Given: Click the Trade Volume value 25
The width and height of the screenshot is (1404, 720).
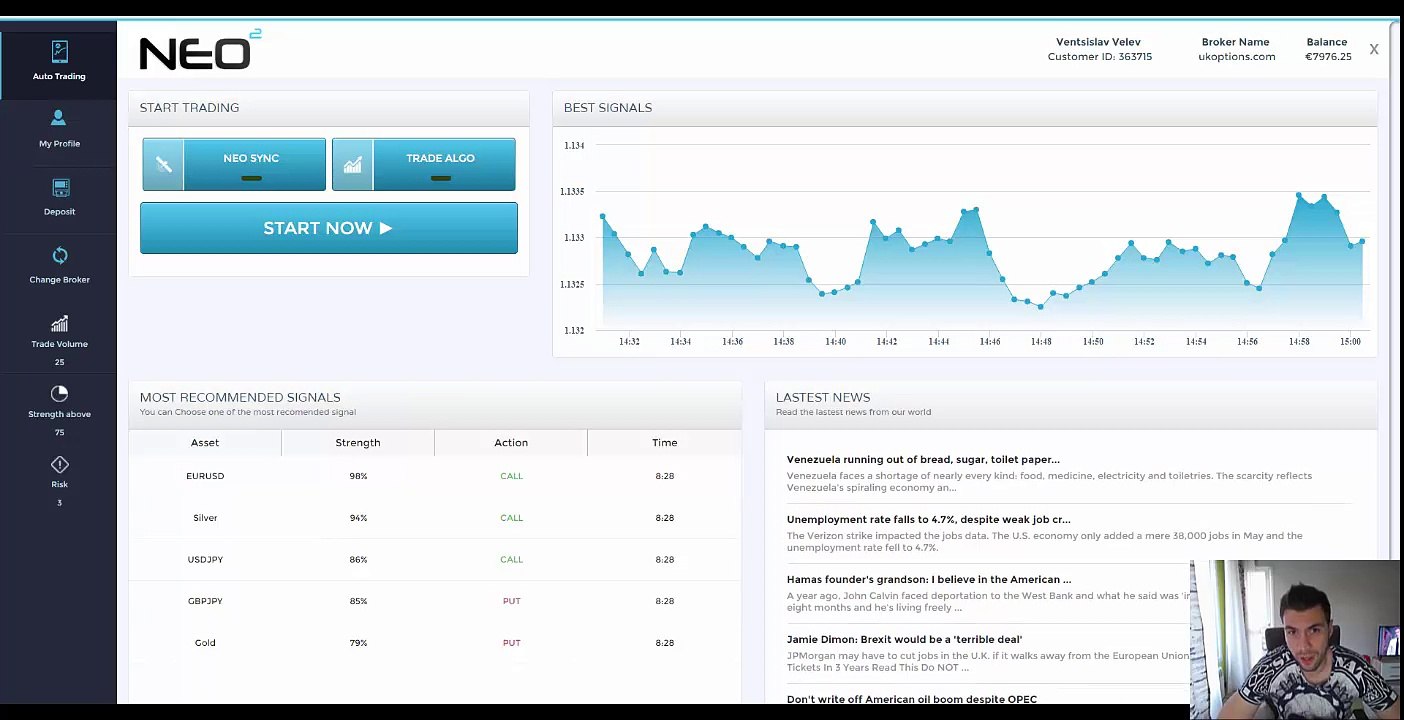Looking at the screenshot, I should point(59,362).
